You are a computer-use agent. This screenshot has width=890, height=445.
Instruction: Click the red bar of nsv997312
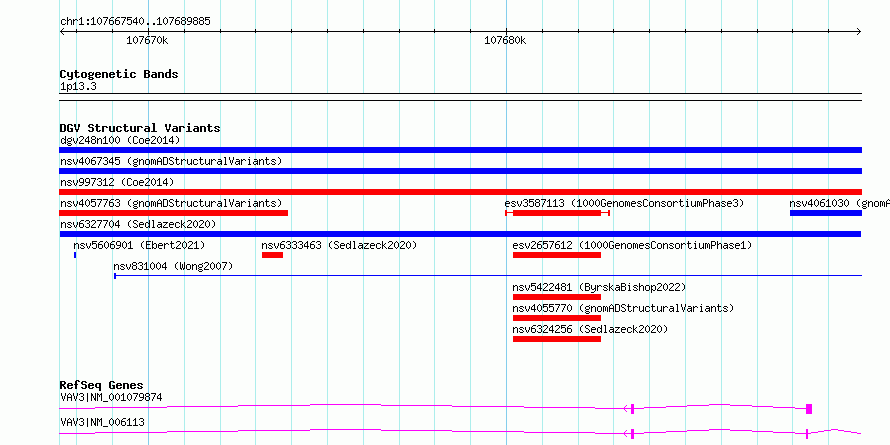pos(460,192)
